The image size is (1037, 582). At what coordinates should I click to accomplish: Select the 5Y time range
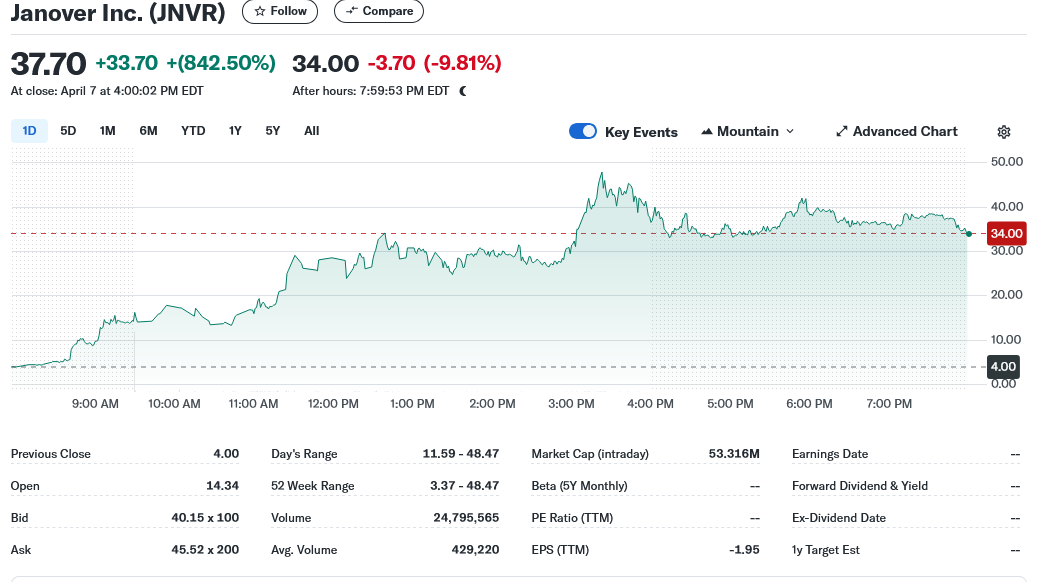(x=271, y=130)
